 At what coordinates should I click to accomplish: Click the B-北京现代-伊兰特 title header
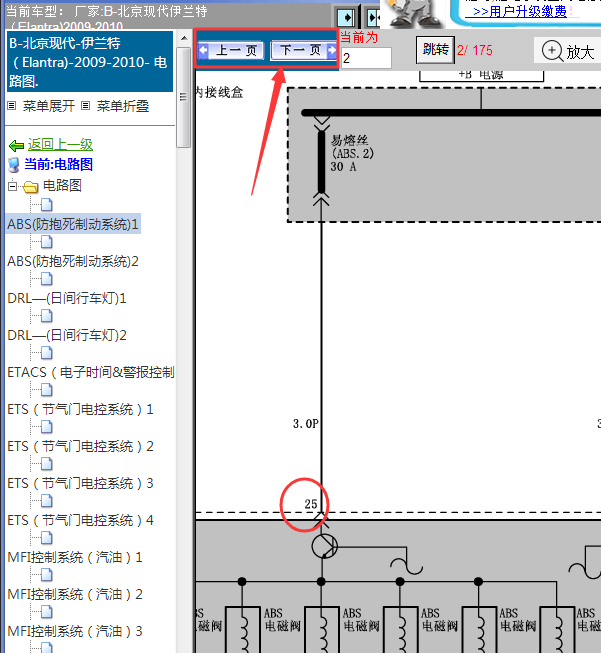point(90,62)
